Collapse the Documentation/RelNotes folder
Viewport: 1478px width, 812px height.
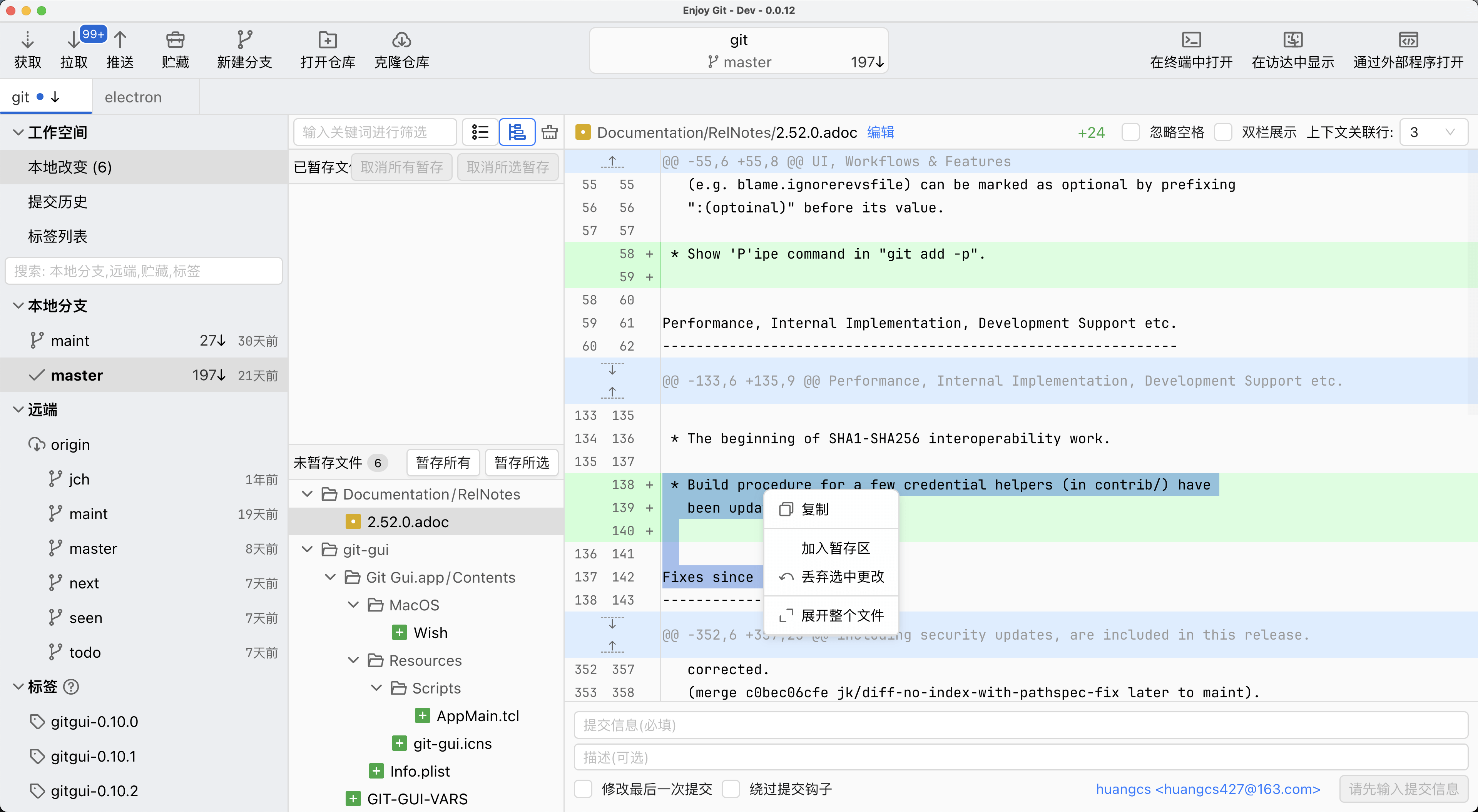[307, 493]
